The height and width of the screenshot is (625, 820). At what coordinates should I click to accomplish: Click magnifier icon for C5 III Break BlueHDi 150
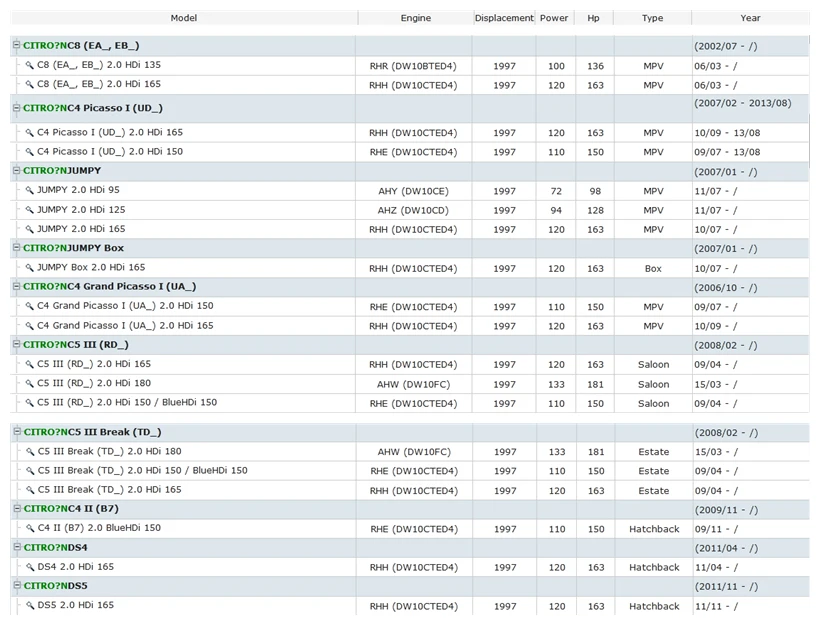[30, 471]
